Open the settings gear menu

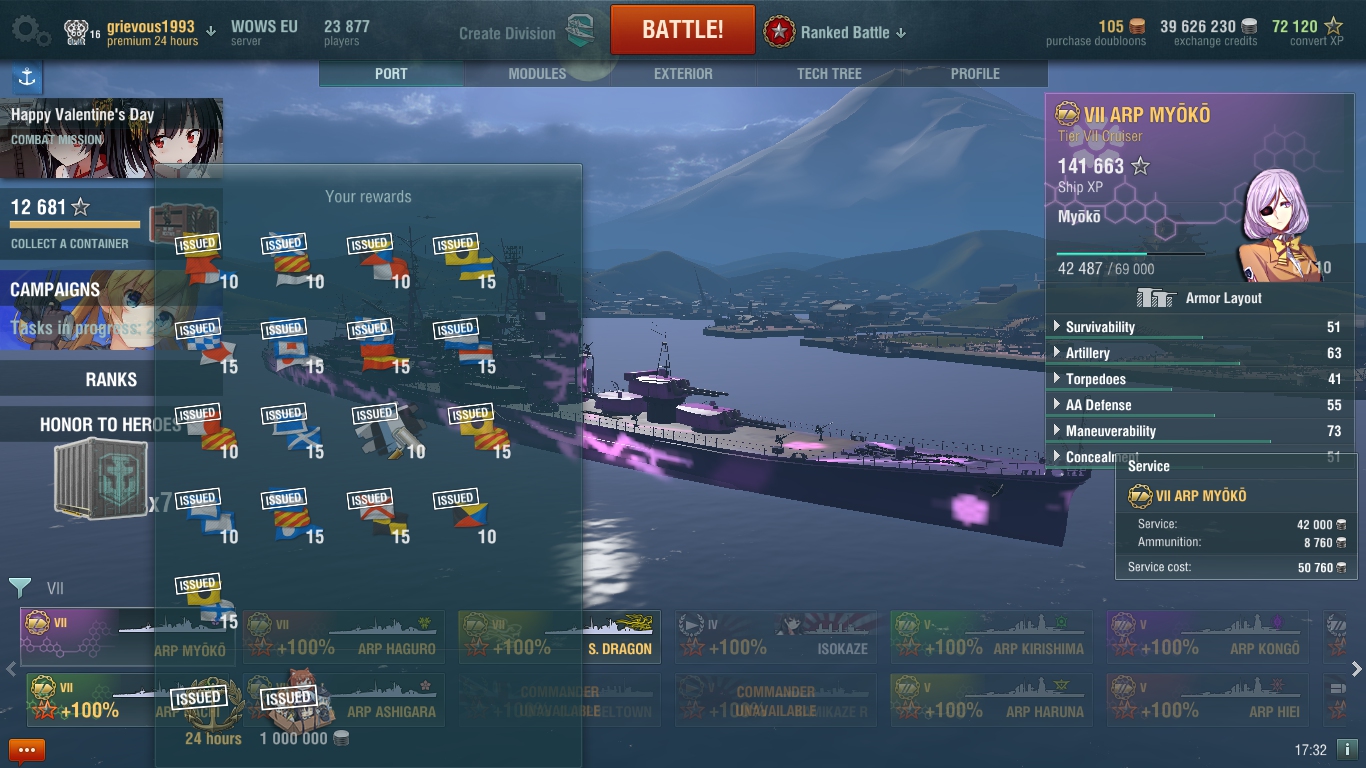(x=29, y=32)
